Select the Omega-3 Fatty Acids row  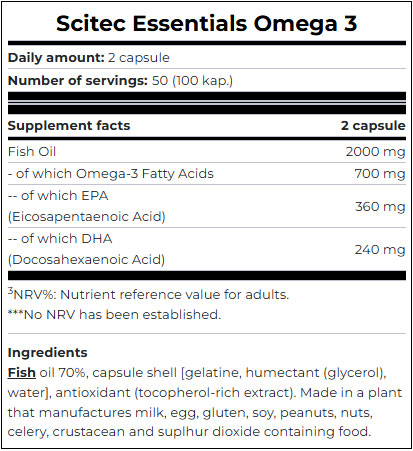(207, 174)
